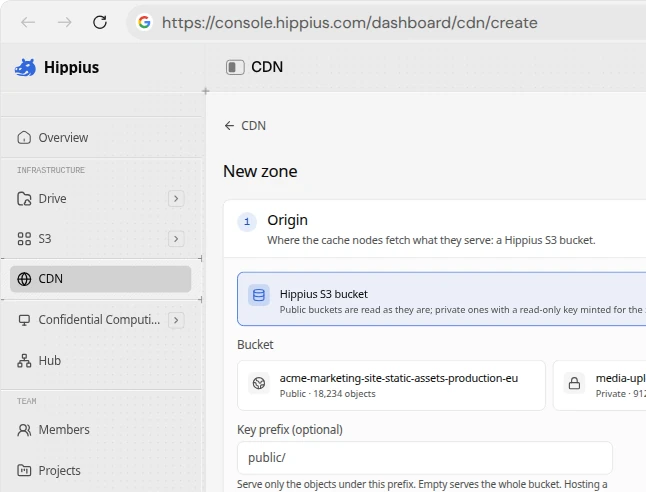Click the Confidential Computing monitor icon
Viewport: 646px width, 492px height.
pyautogui.click(x=24, y=320)
